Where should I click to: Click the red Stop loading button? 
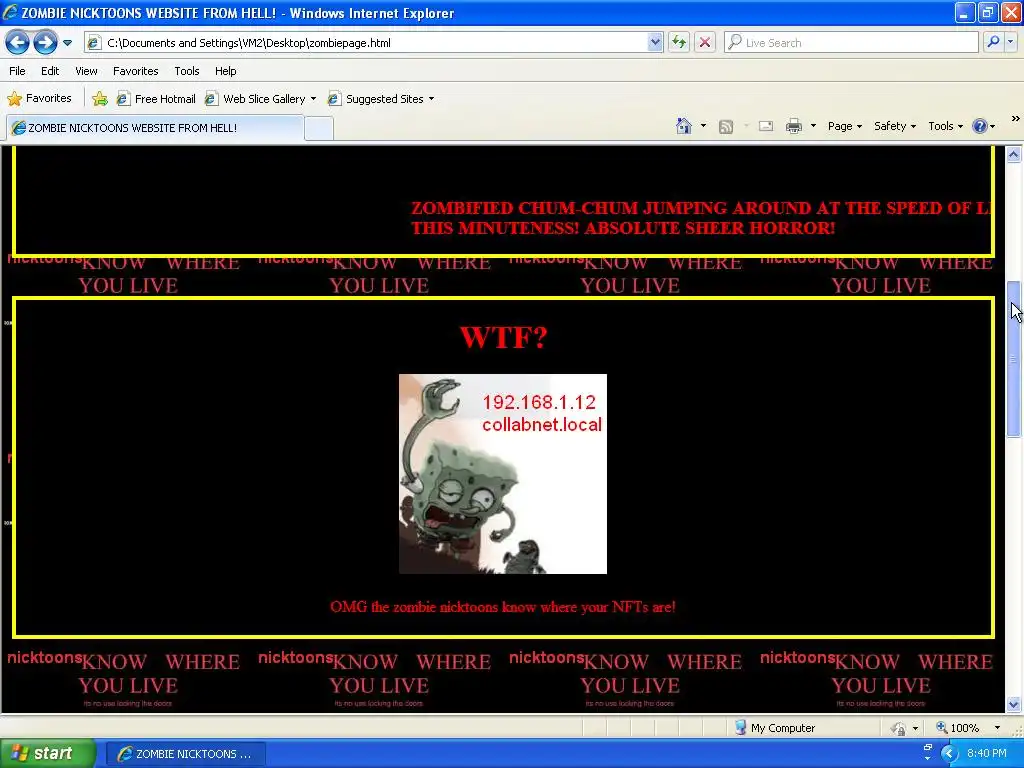(x=705, y=43)
